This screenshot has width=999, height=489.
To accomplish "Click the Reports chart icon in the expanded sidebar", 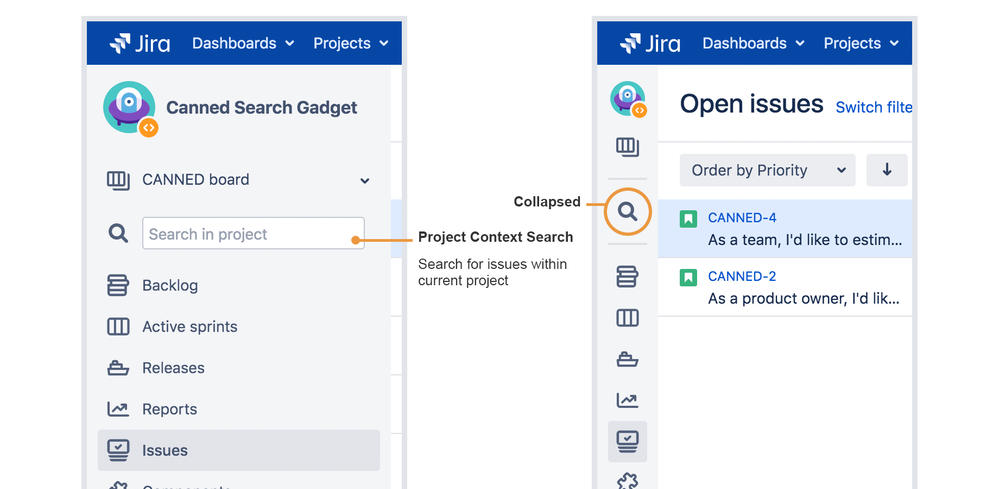I will (x=118, y=409).
